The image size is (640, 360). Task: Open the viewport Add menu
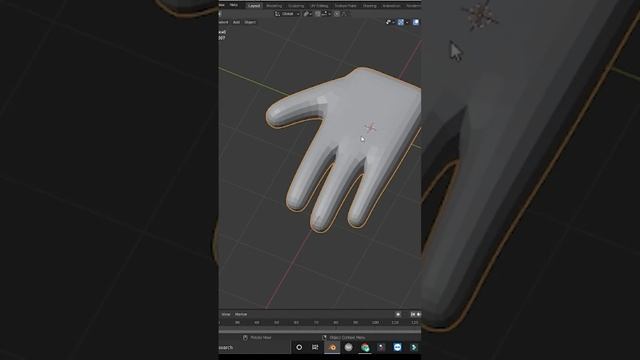[x=236, y=22]
